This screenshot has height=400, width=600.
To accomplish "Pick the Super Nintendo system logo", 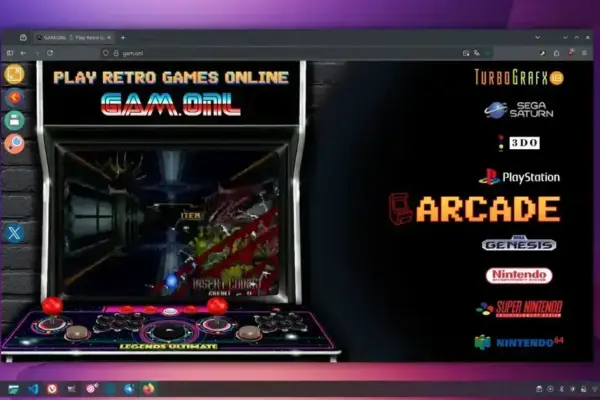I will pos(519,309).
